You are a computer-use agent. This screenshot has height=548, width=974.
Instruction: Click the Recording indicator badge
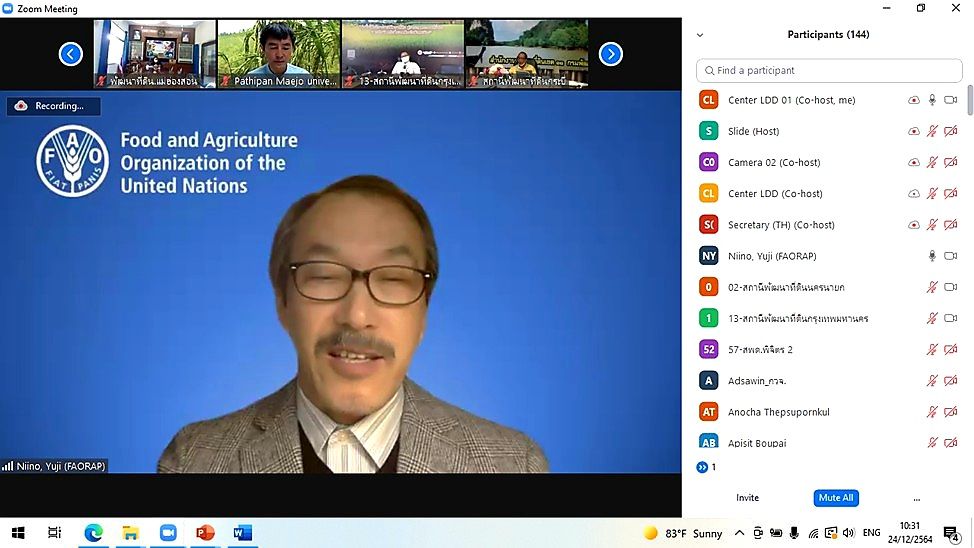click(x=53, y=106)
